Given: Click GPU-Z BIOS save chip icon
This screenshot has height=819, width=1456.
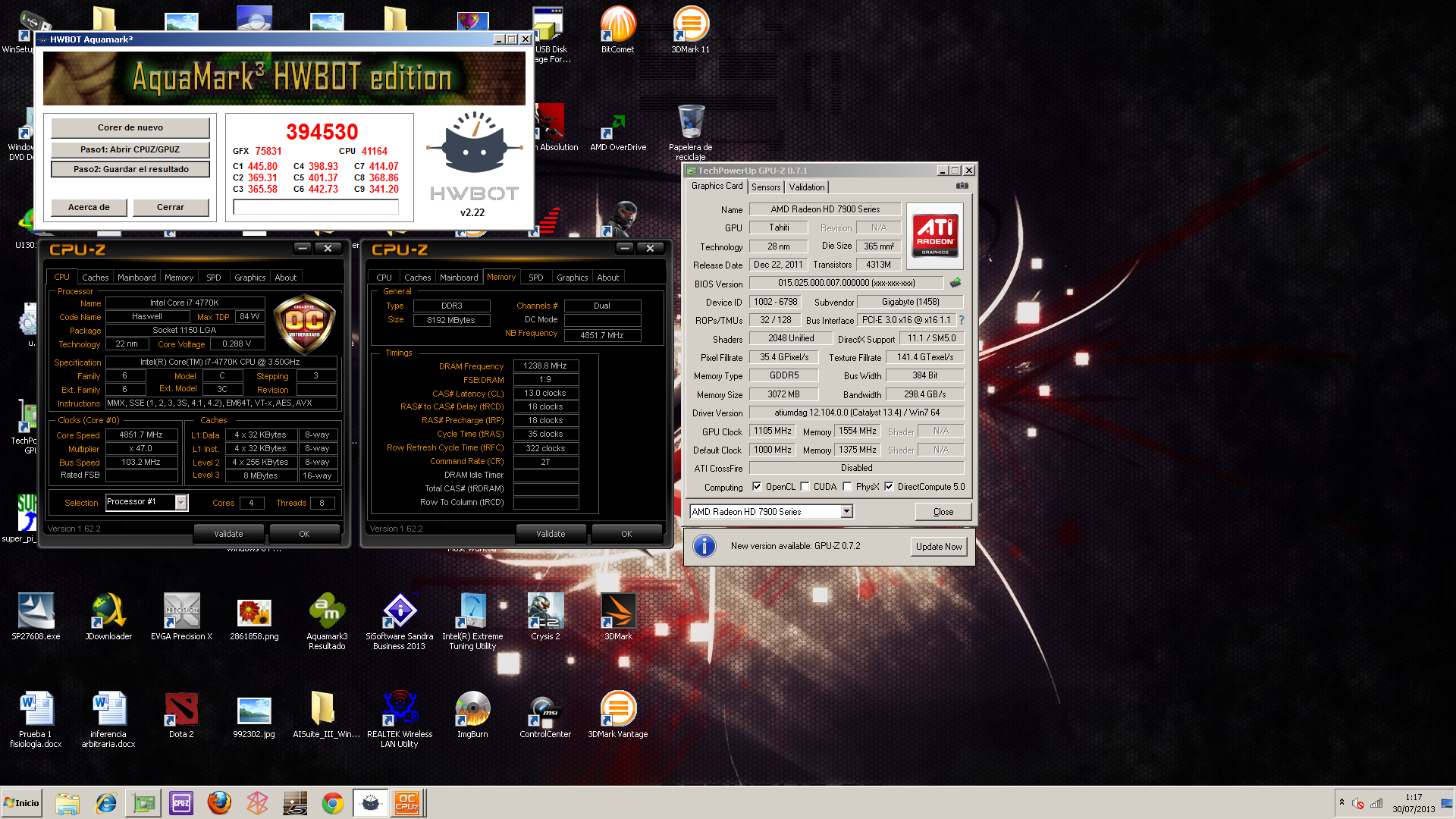Looking at the screenshot, I should [x=955, y=283].
